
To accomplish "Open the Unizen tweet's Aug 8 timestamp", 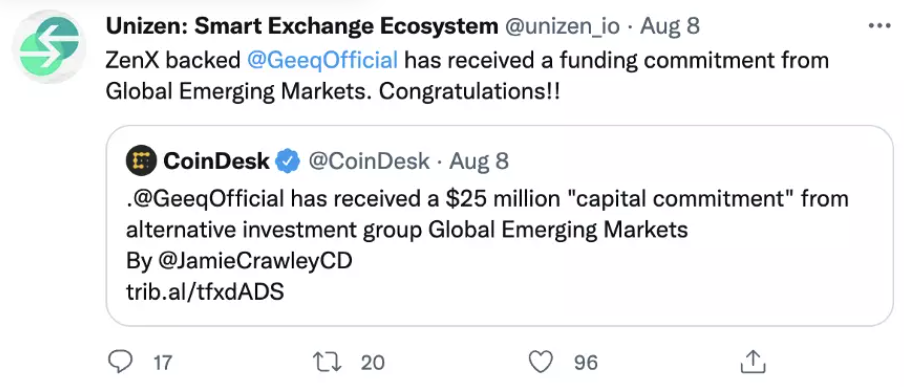I will click(x=670, y=27).
